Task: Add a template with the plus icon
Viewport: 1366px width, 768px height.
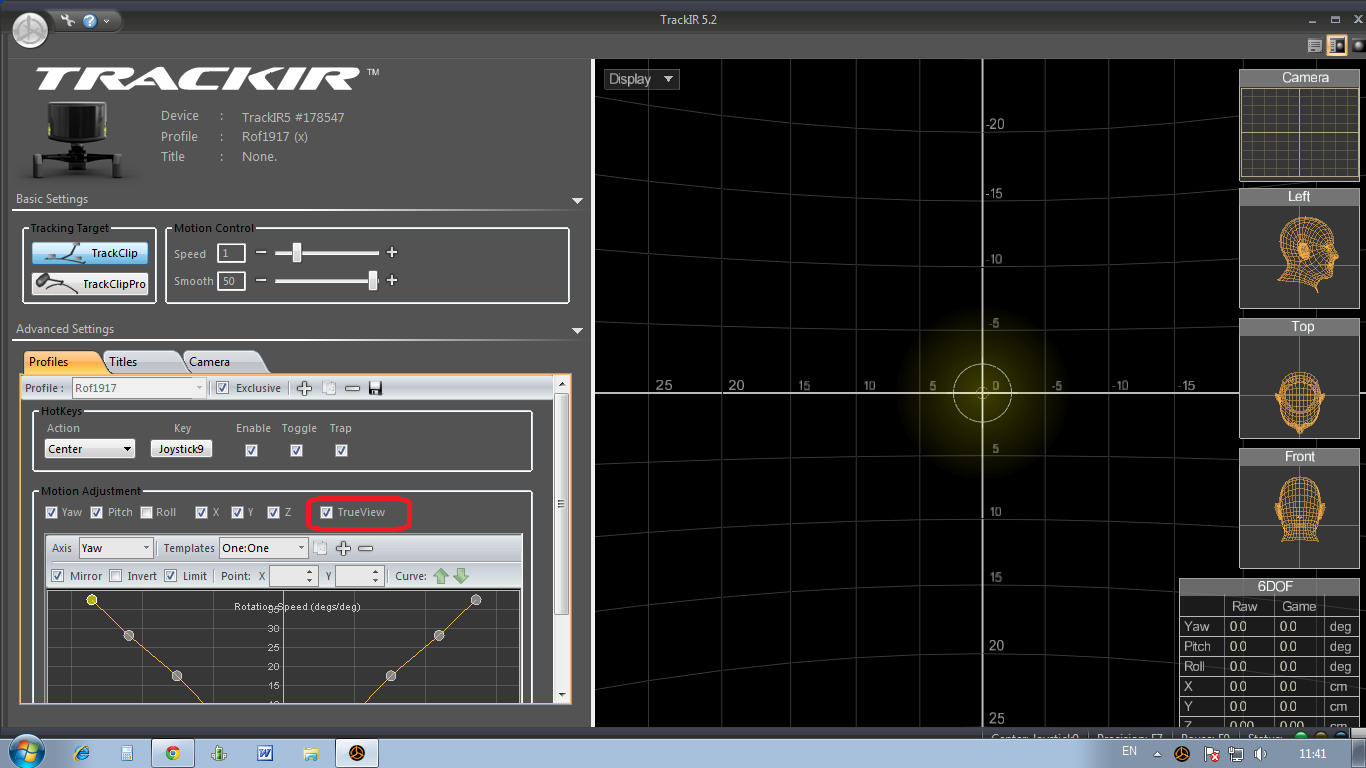Action: click(343, 548)
